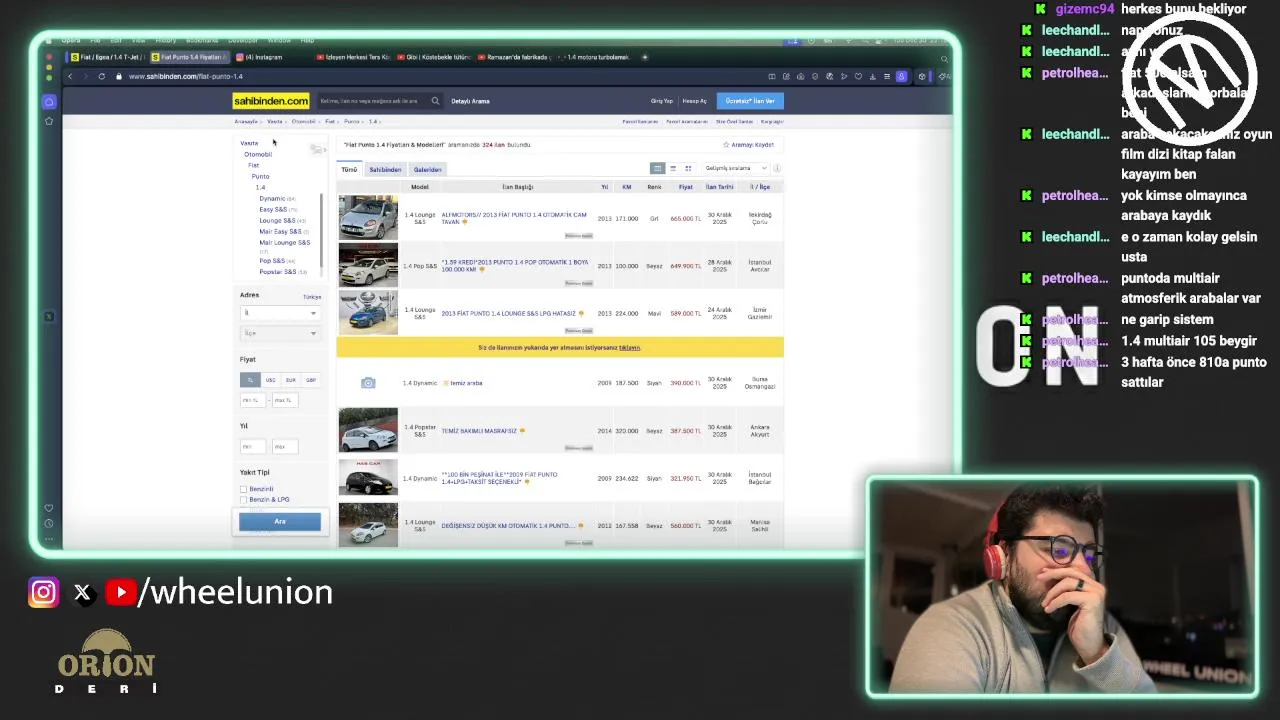This screenshot has width=1280, height=720.
Task: Click the min TL price field
Action: coord(252,400)
